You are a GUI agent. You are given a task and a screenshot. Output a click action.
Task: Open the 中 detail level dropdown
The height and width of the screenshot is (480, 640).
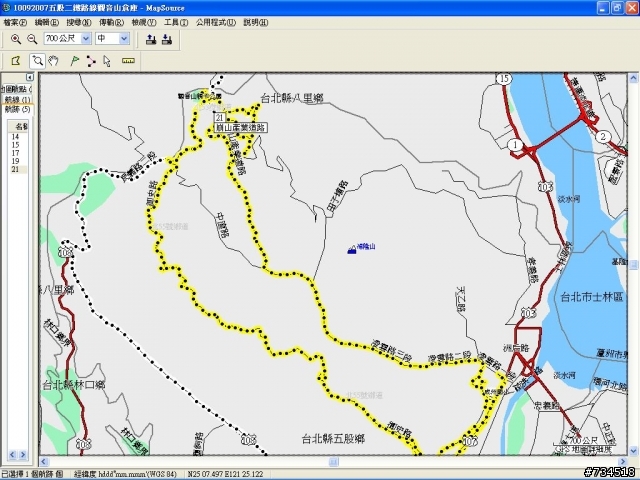124,39
